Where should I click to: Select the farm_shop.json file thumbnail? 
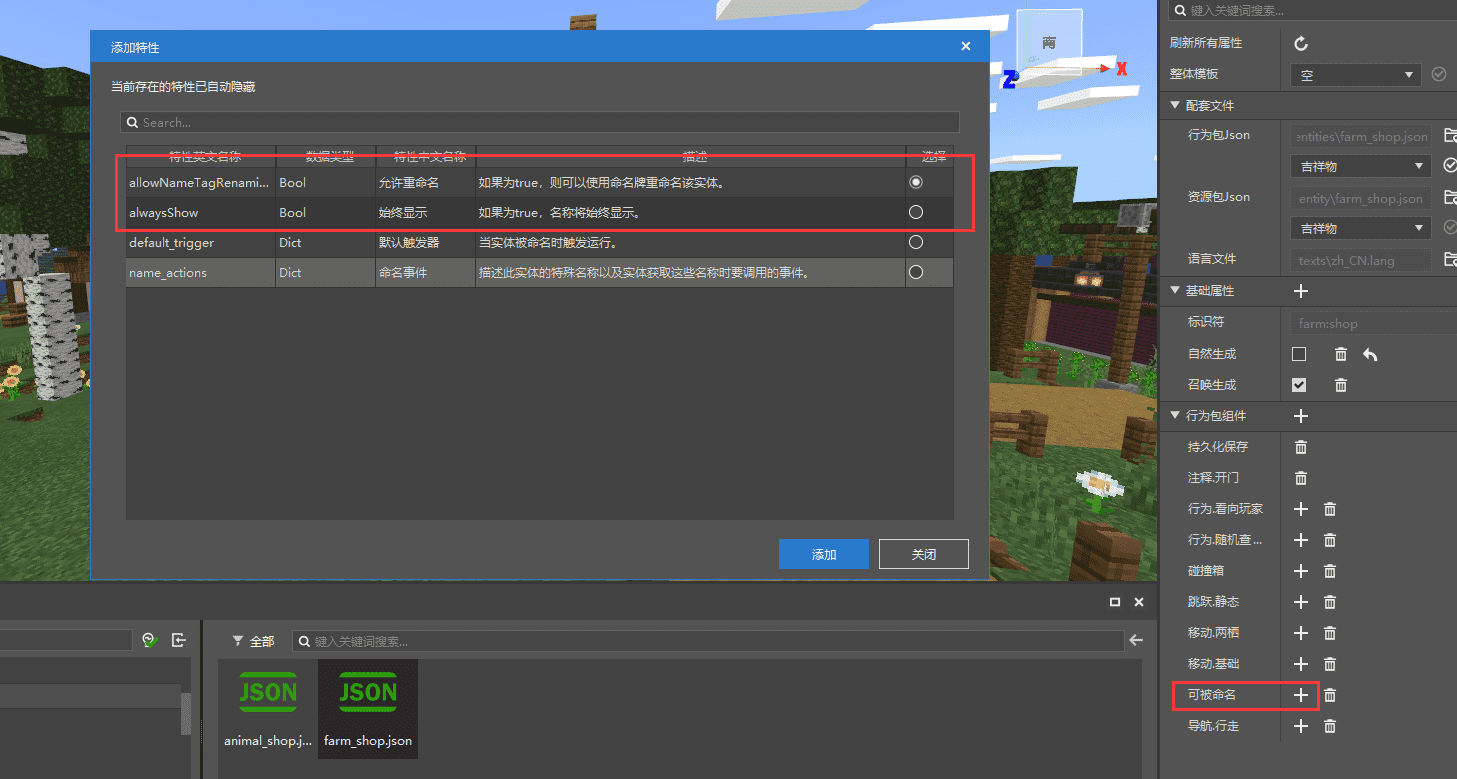pos(368,709)
